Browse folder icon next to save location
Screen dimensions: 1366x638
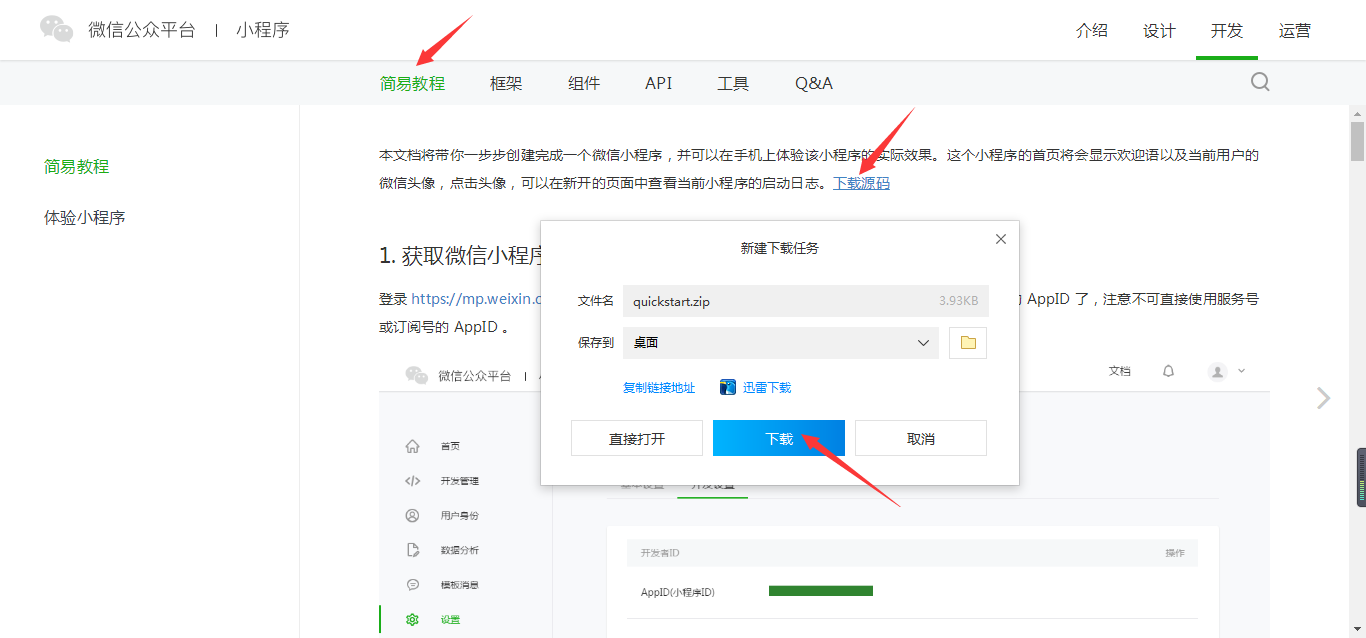coord(968,342)
